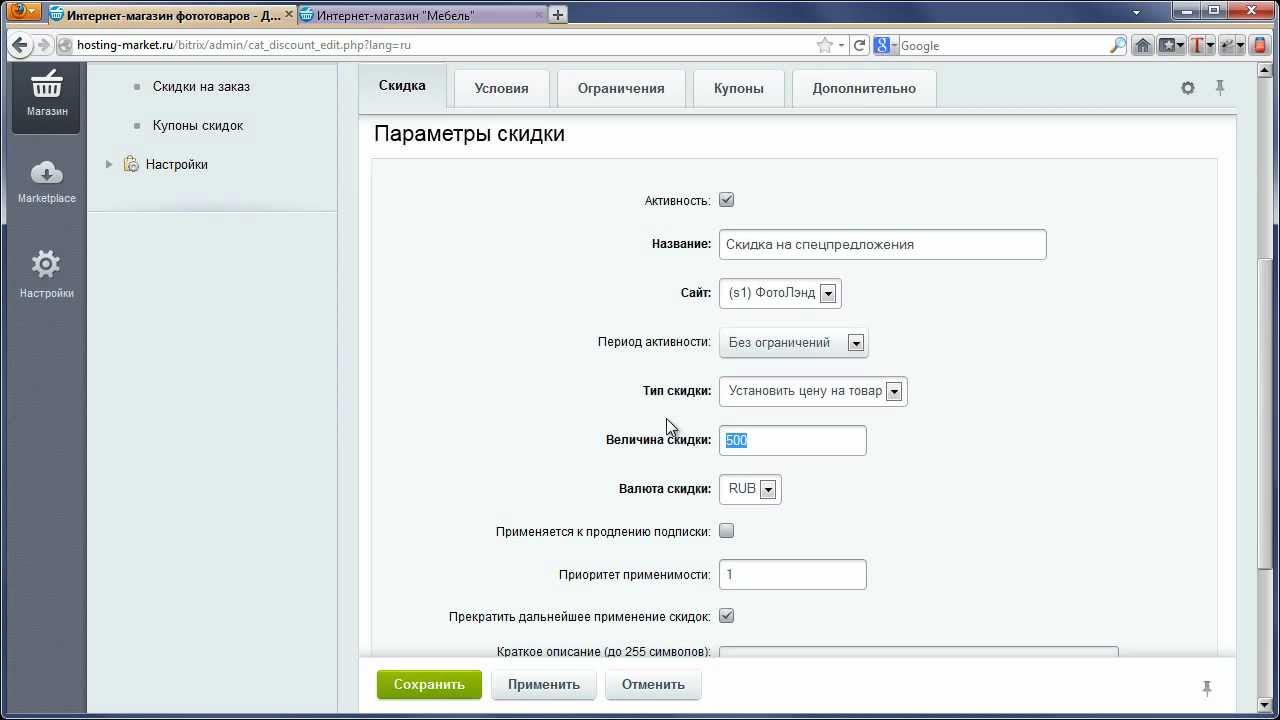Click the Название text field

coord(883,244)
